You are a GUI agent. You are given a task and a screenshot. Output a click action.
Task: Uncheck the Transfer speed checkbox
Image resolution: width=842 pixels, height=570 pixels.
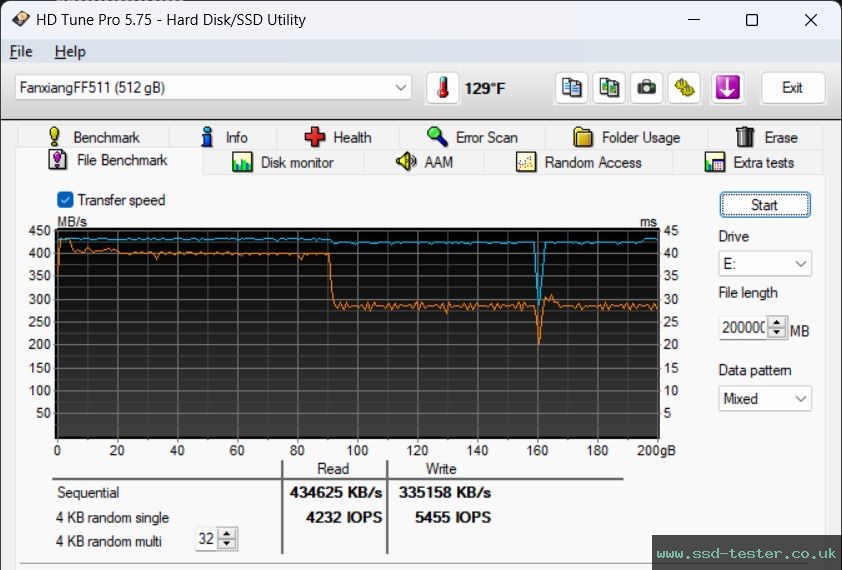click(65, 200)
